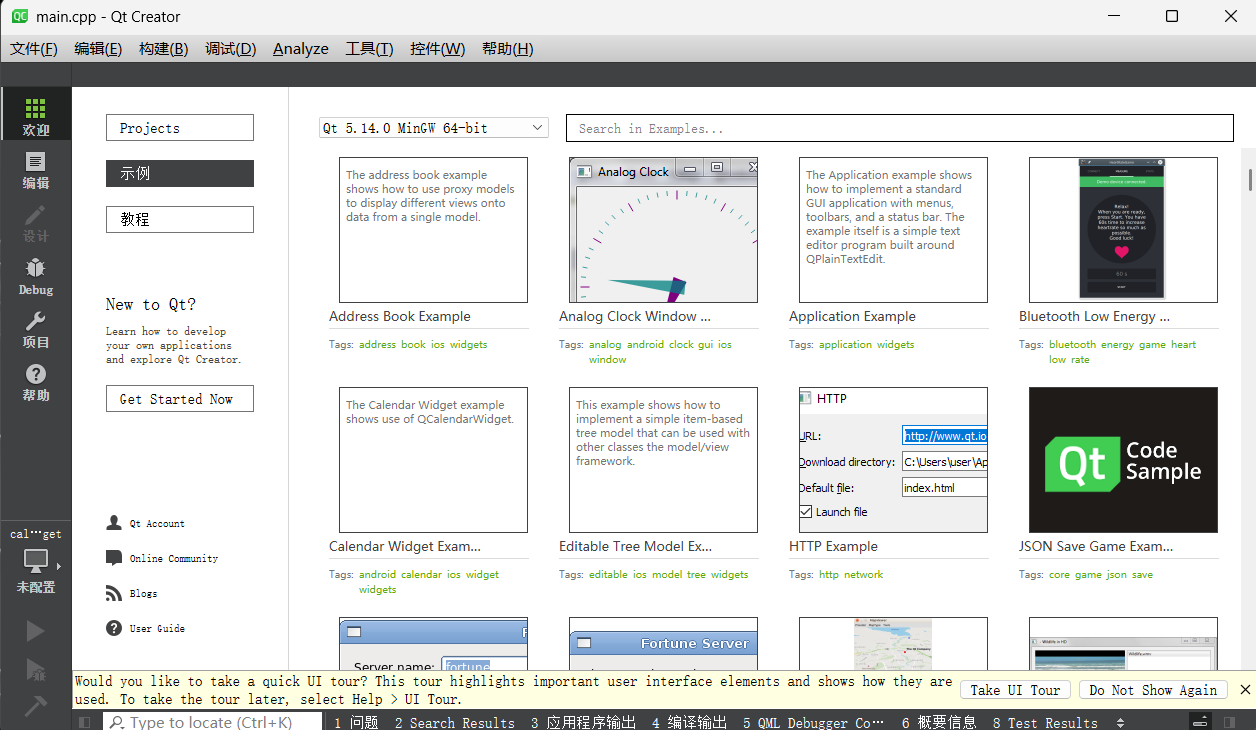The height and width of the screenshot is (730, 1256).
Task: Open the Address Book Example thumbnail
Action: 433,230
